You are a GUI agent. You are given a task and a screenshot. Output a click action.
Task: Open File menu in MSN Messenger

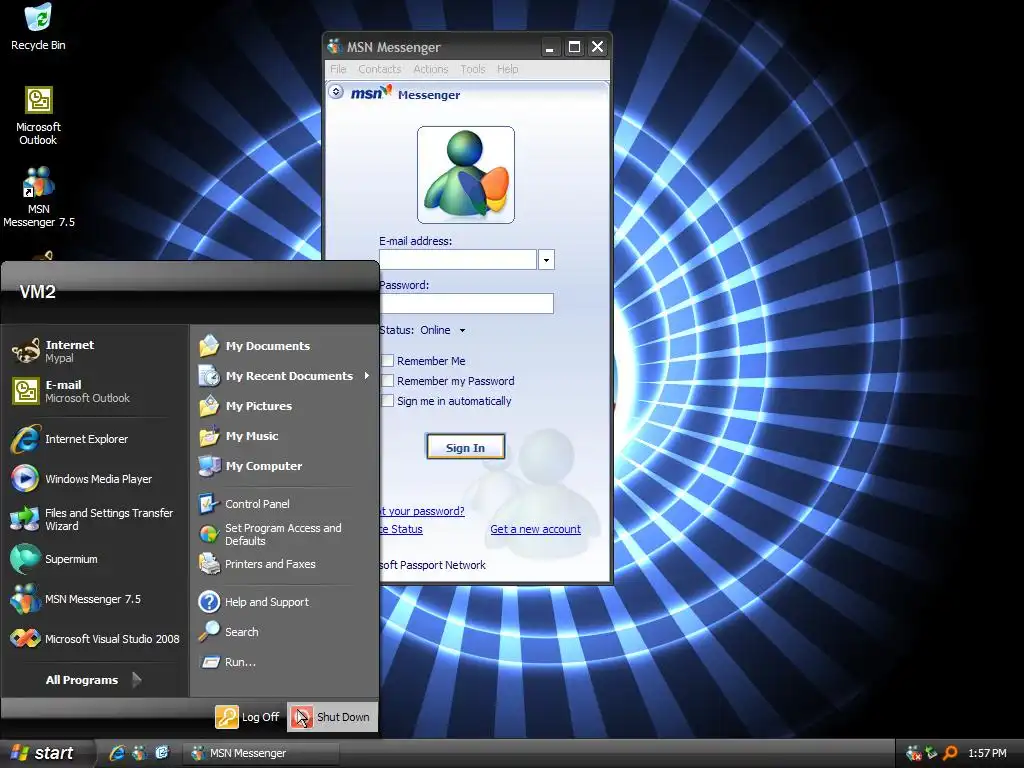(338, 69)
